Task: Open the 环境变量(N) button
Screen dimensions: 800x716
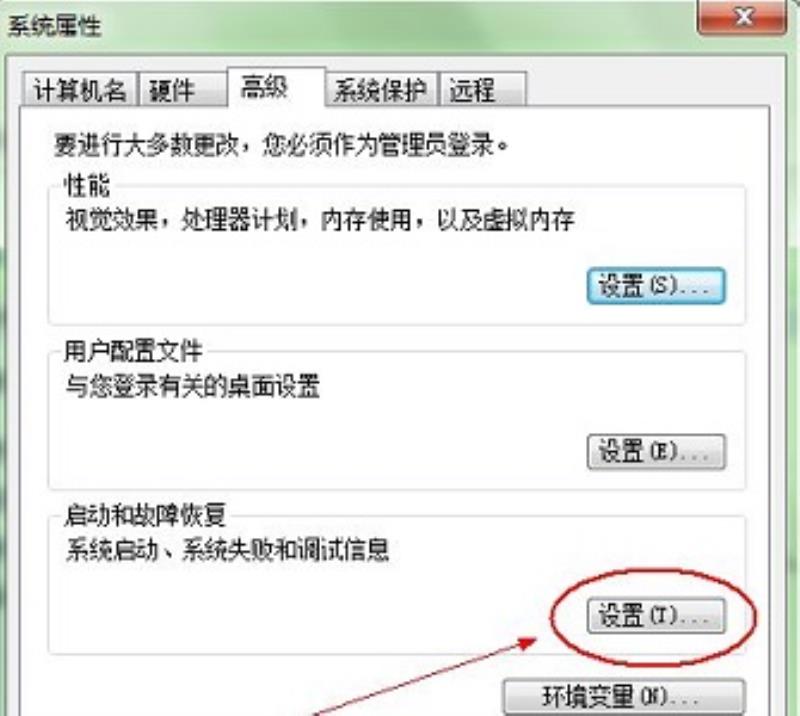Action: pos(624,697)
